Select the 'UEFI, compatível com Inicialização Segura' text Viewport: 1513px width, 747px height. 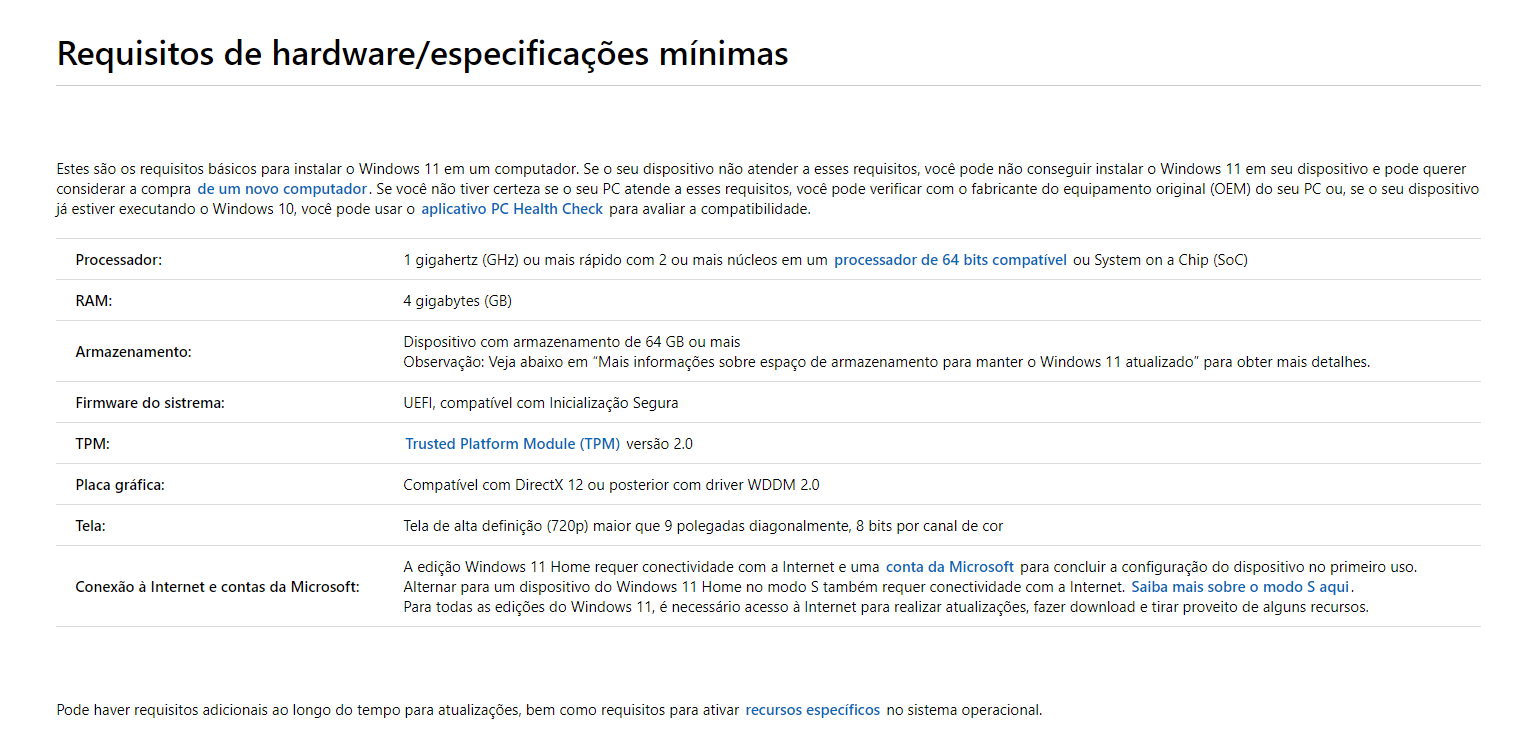click(541, 403)
